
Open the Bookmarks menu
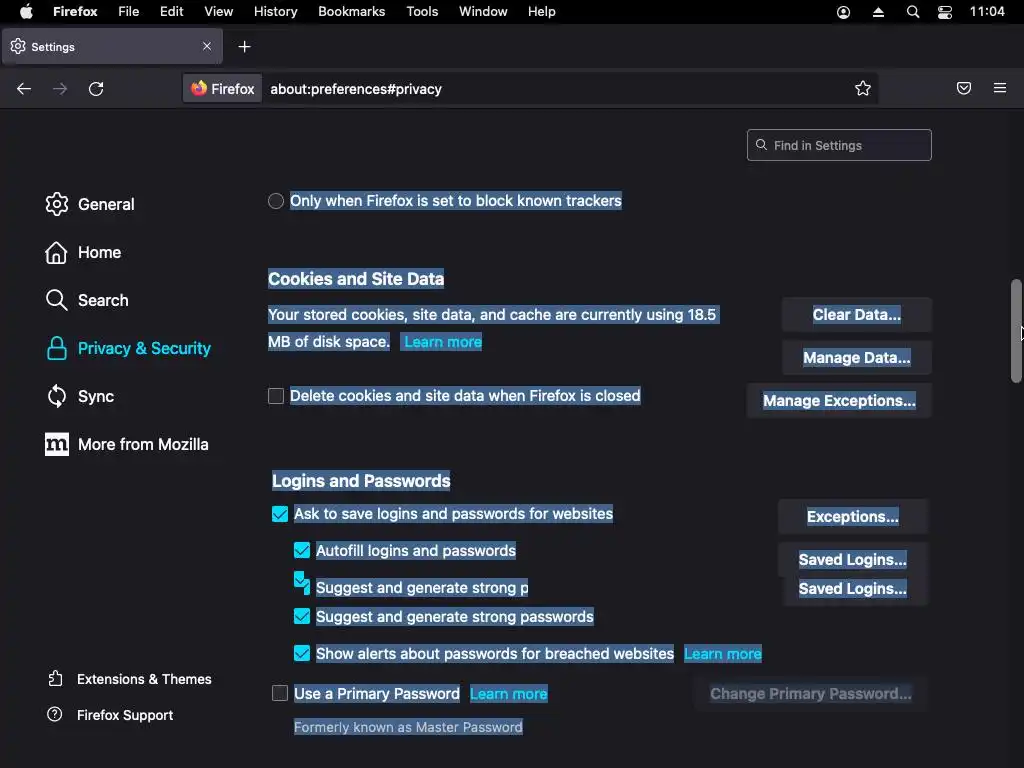point(351,12)
